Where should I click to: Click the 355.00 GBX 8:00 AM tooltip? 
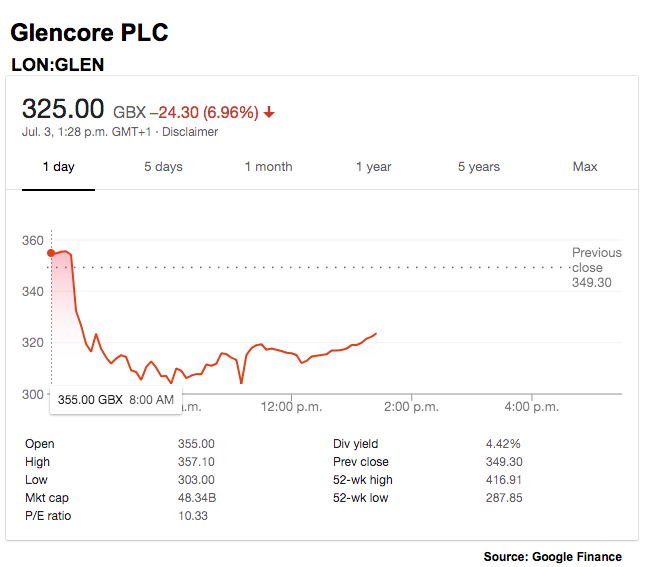tap(115, 400)
